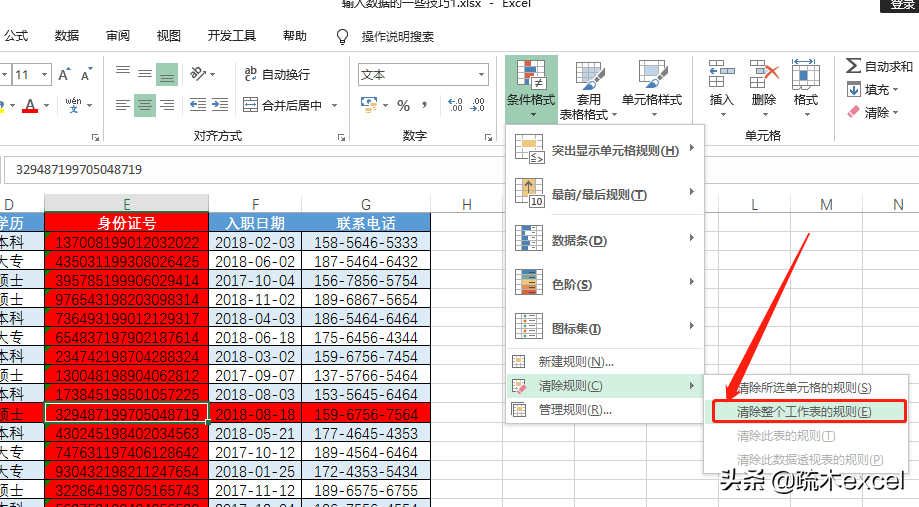
Task: Toggle align text left
Action: coord(122,106)
